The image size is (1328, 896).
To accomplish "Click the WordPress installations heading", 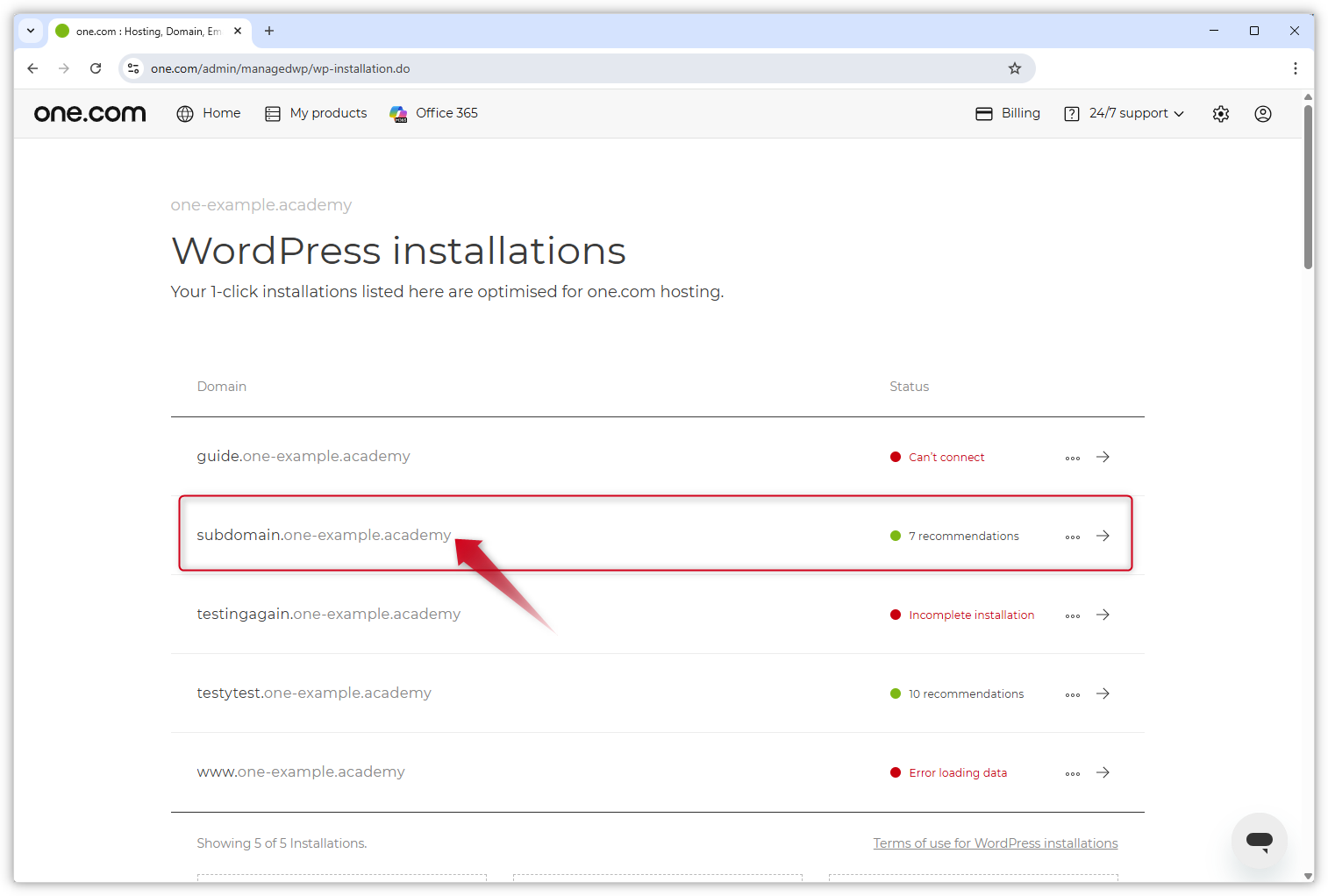I will [x=398, y=251].
